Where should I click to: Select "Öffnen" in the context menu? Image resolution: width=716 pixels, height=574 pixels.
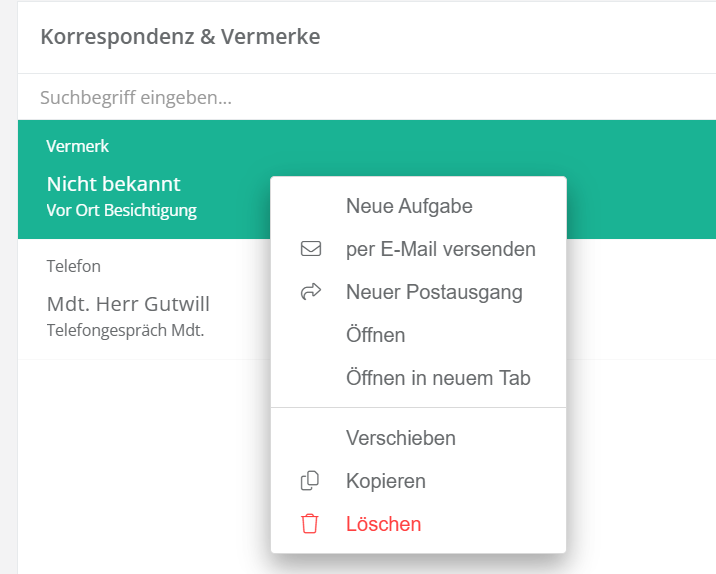pos(376,335)
